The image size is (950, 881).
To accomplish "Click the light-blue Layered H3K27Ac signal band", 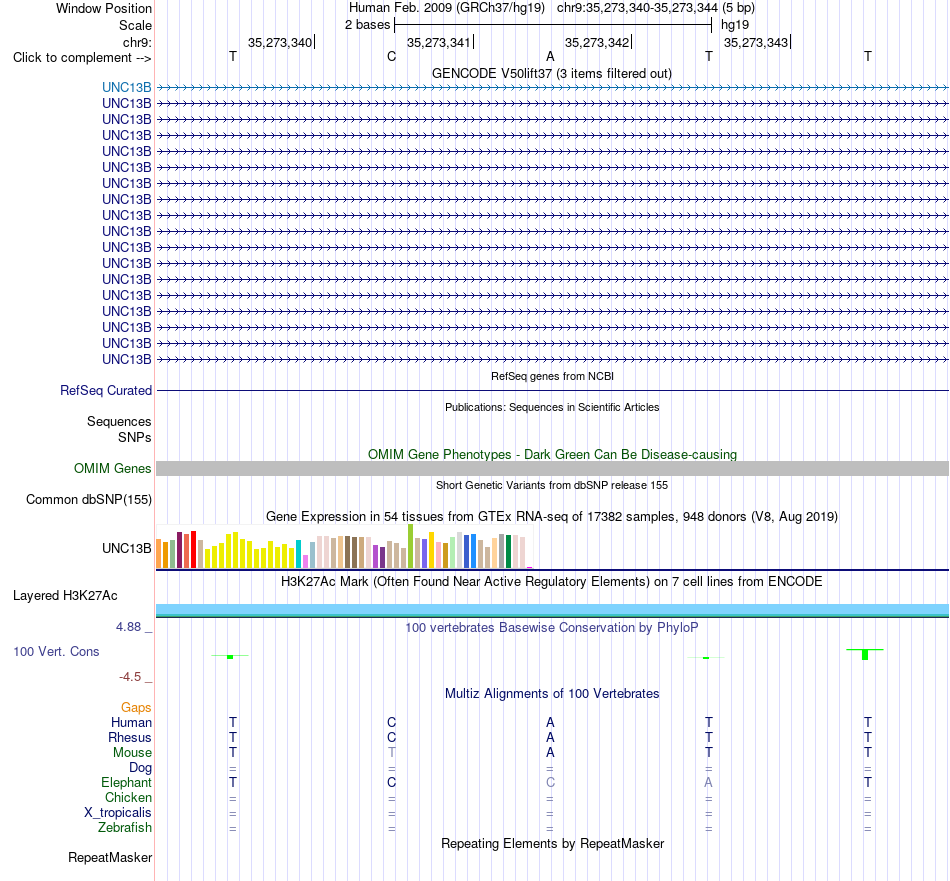I will point(552,610).
